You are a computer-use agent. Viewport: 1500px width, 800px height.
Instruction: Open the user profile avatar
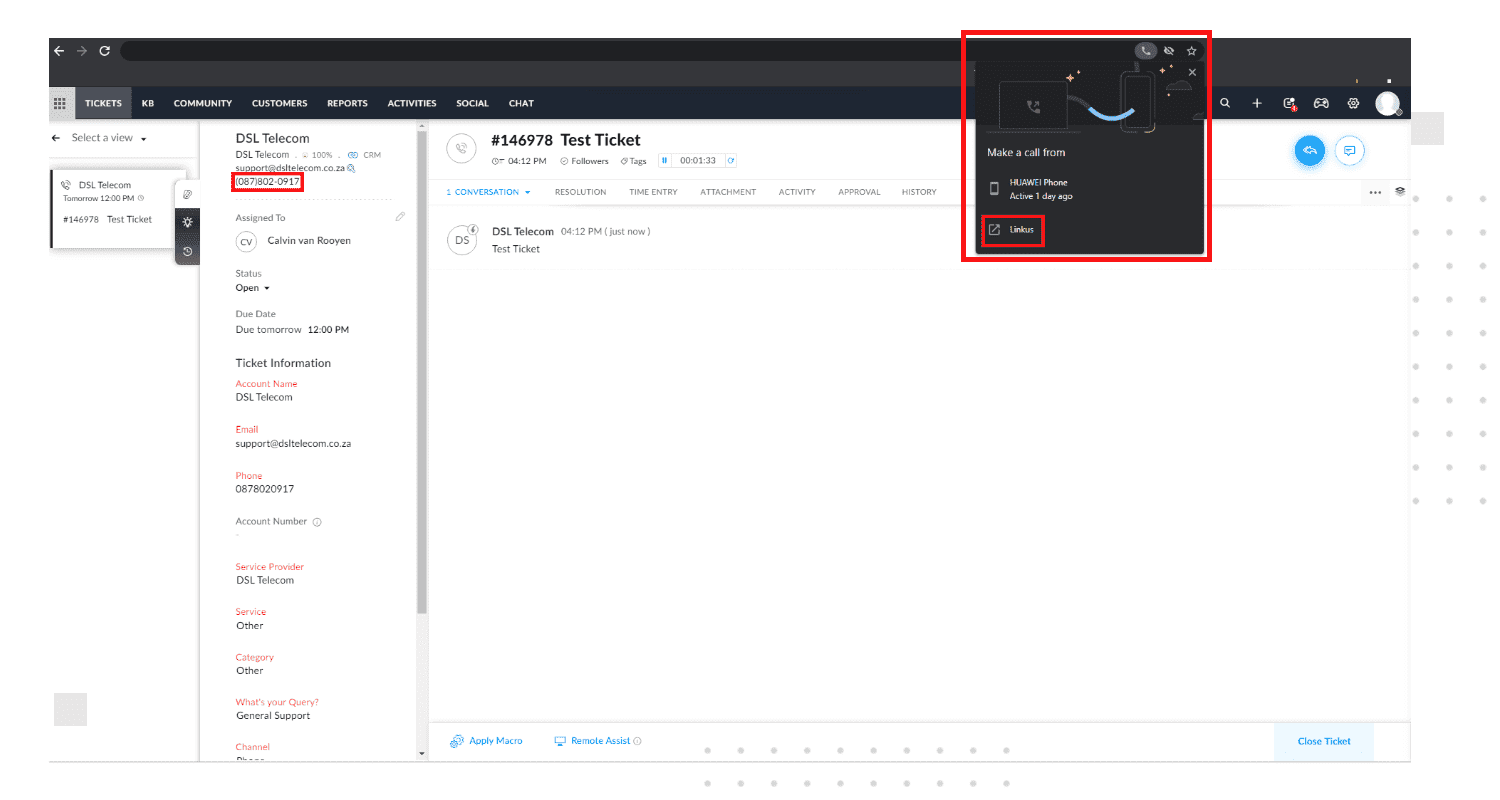tap(1387, 103)
